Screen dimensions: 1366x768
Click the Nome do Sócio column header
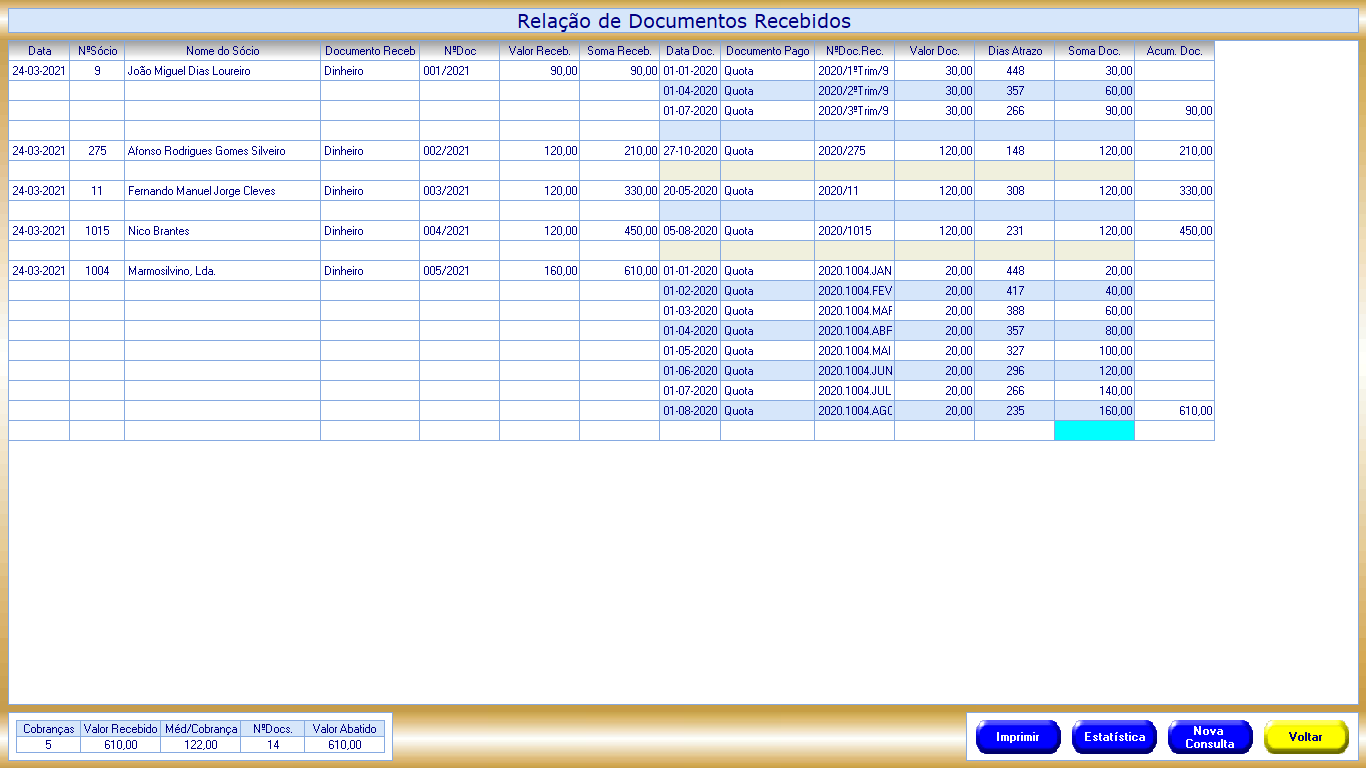click(222, 51)
